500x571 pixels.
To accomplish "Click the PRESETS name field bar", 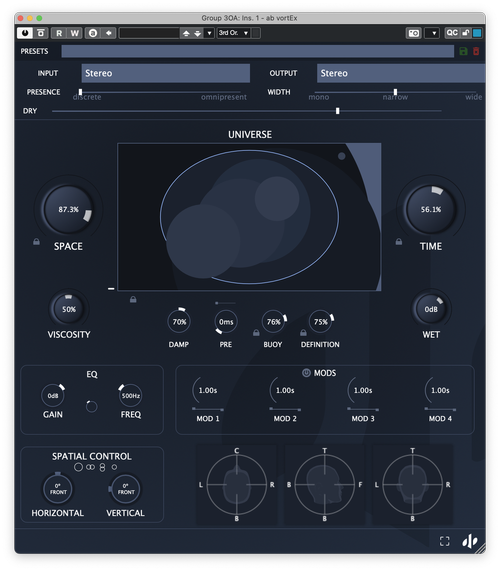I will tap(257, 51).
